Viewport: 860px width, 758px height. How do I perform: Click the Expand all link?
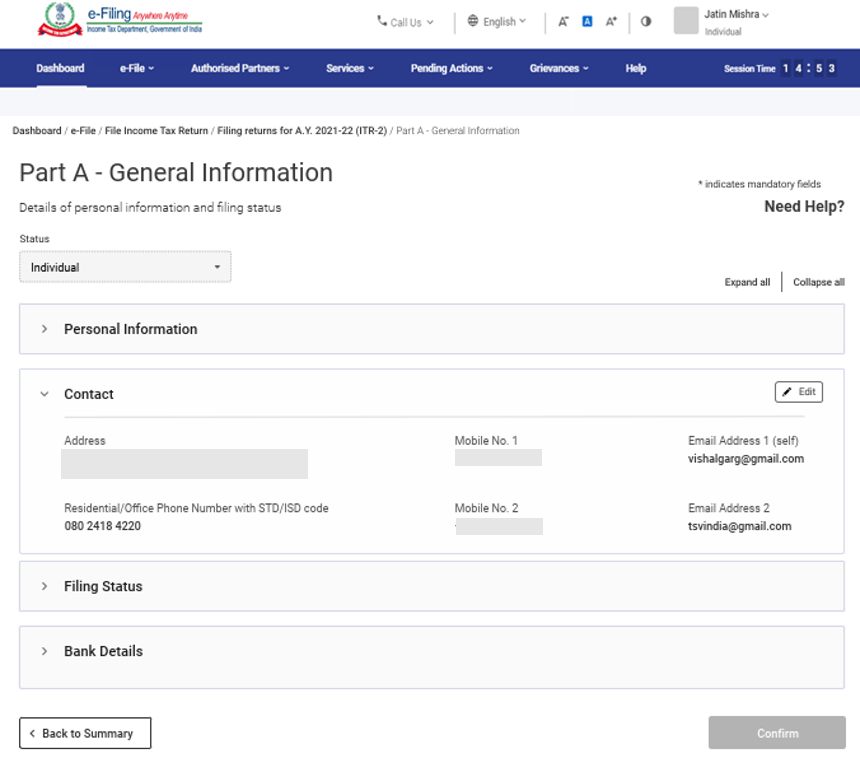pos(747,282)
